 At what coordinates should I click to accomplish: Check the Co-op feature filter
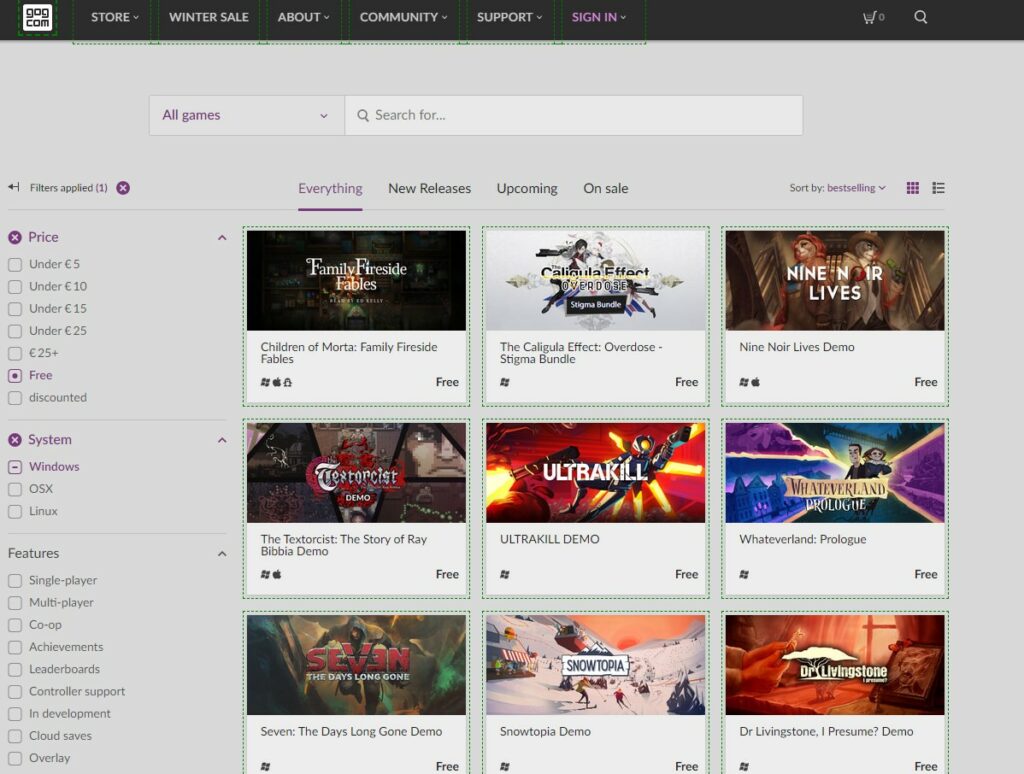click(15, 625)
